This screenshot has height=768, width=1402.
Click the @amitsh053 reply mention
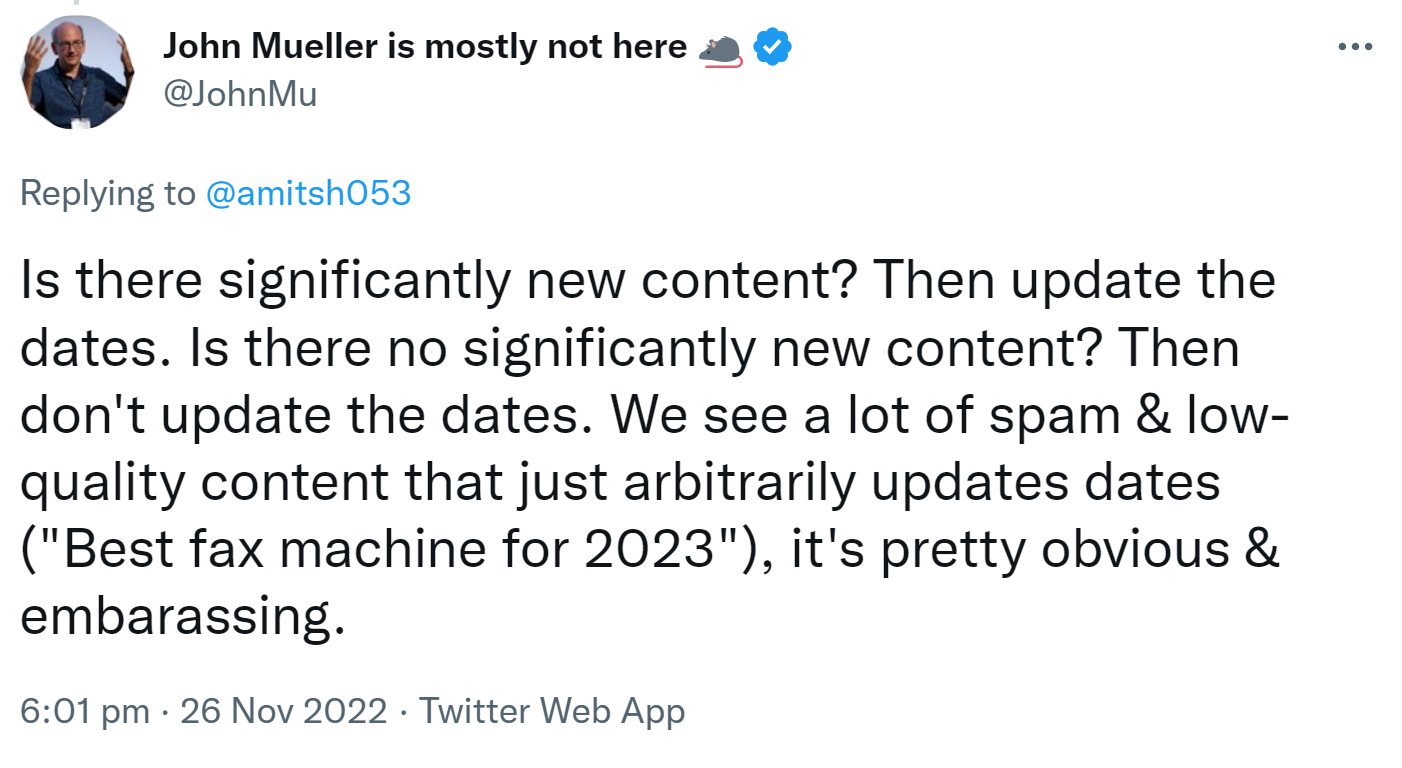(x=308, y=193)
